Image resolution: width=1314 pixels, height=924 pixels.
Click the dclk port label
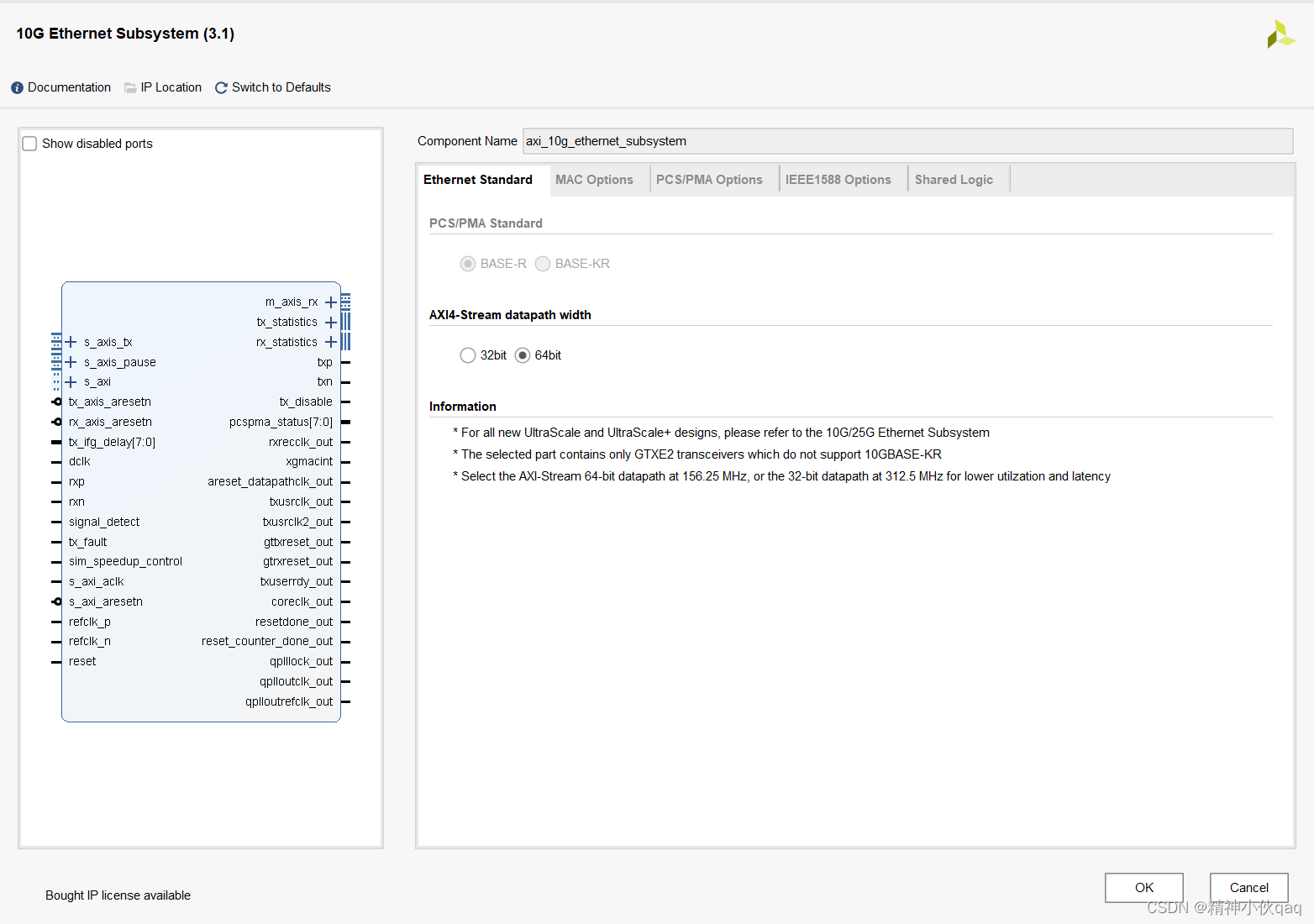[80, 462]
